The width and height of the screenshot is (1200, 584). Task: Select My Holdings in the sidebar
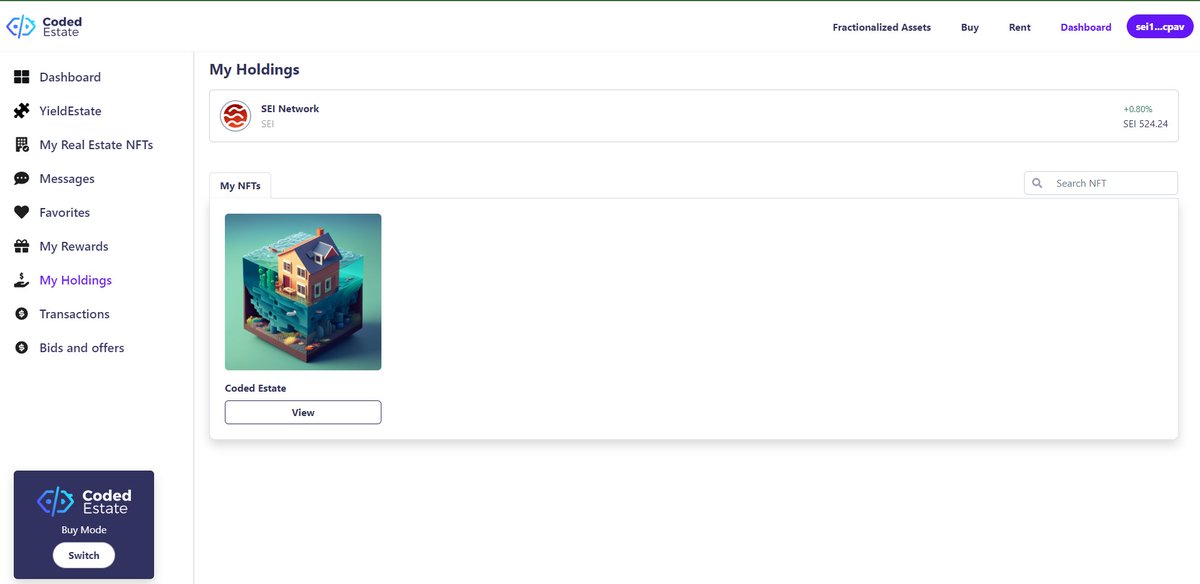pyautogui.click(x=76, y=280)
